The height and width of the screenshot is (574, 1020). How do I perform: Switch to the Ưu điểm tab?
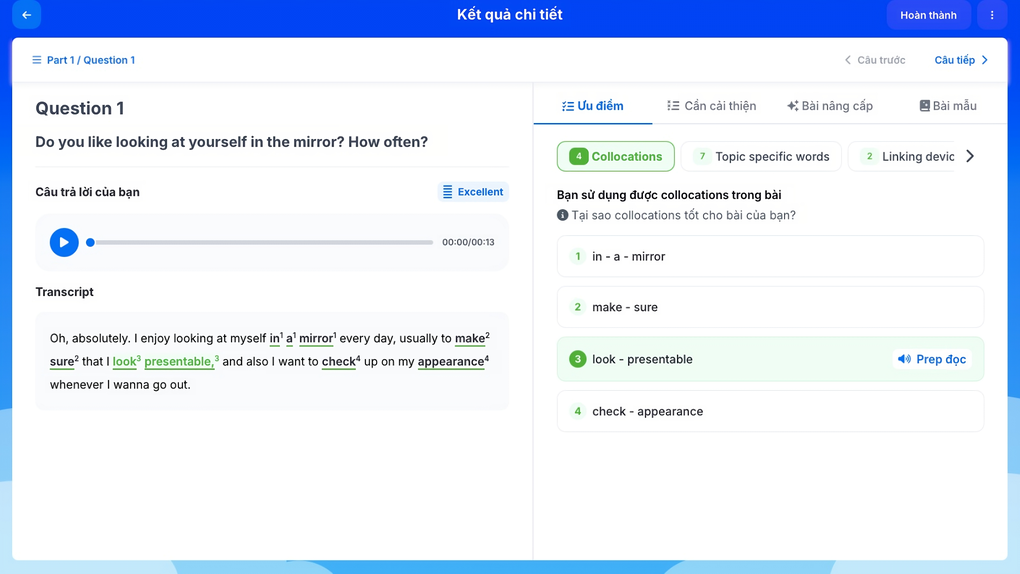tap(593, 106)
